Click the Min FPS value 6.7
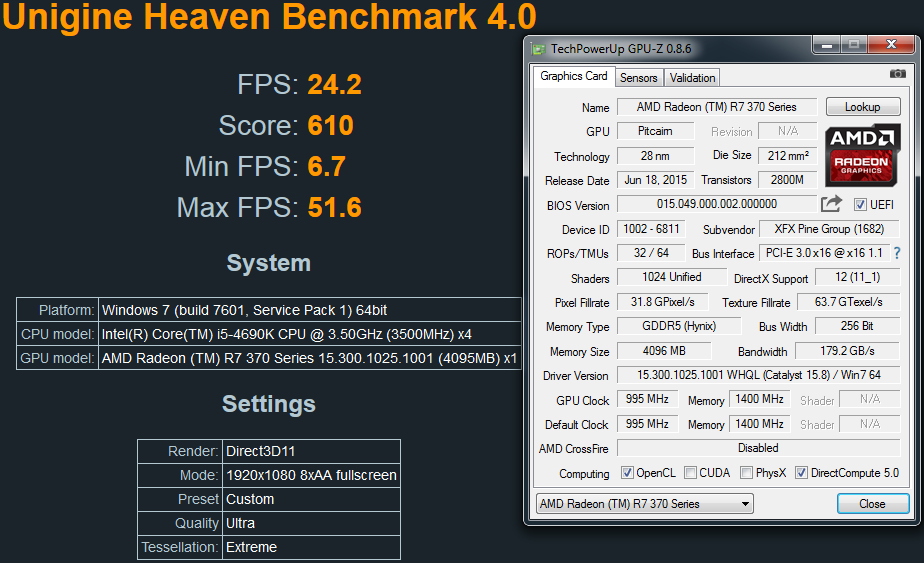 326,166
